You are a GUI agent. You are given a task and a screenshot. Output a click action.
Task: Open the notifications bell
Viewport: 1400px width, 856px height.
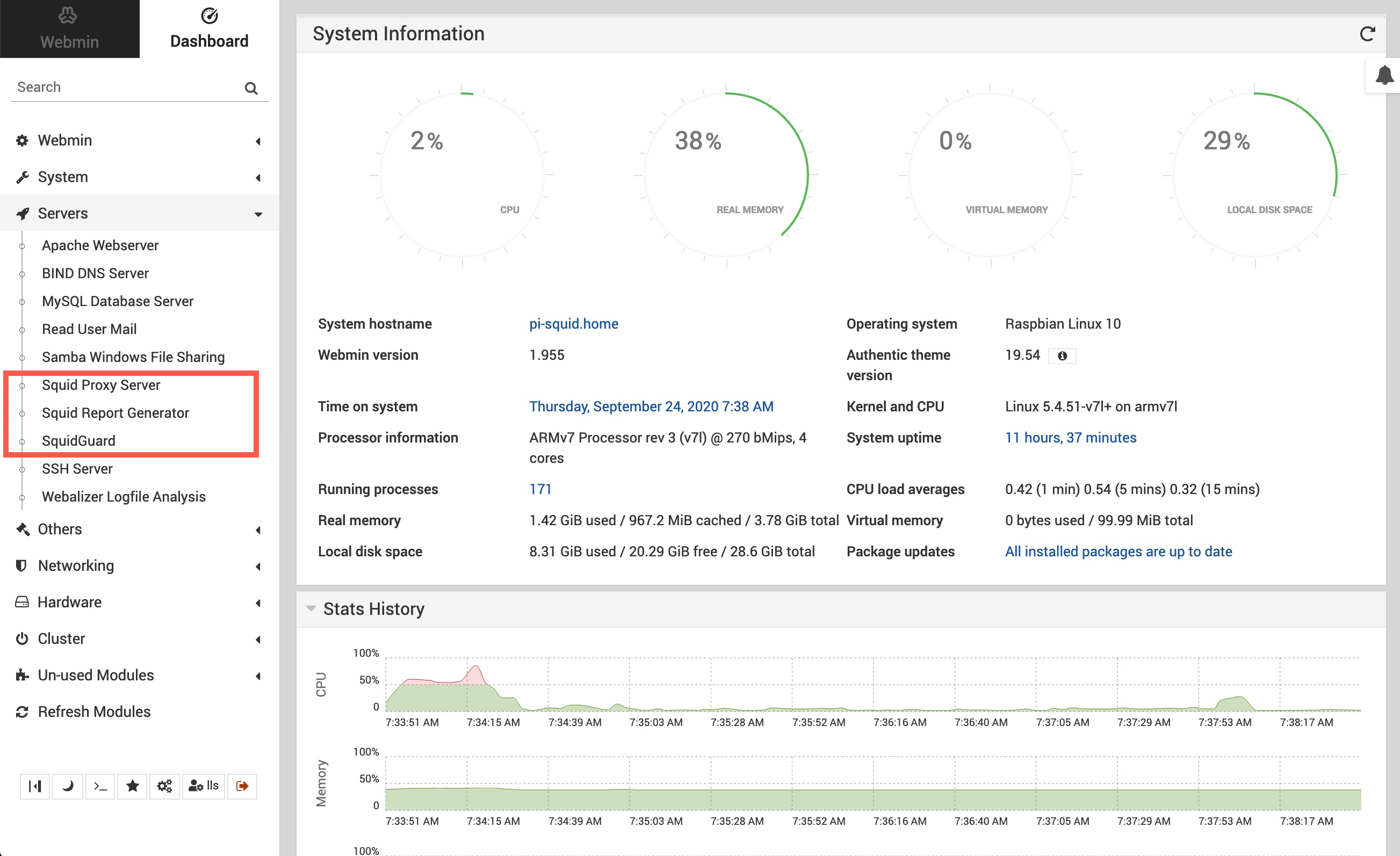1384,76
